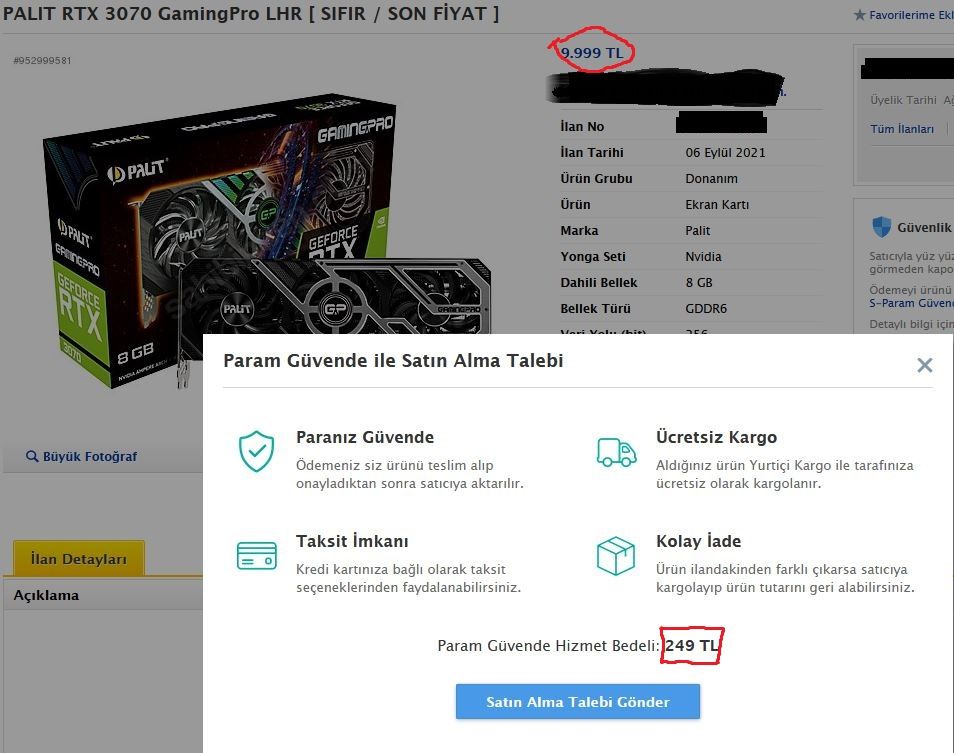The image size is (954, 753).
Task: Click the Taksit İmkanı credit card icon
Action: pyautogui.click(x=256, y=555)
